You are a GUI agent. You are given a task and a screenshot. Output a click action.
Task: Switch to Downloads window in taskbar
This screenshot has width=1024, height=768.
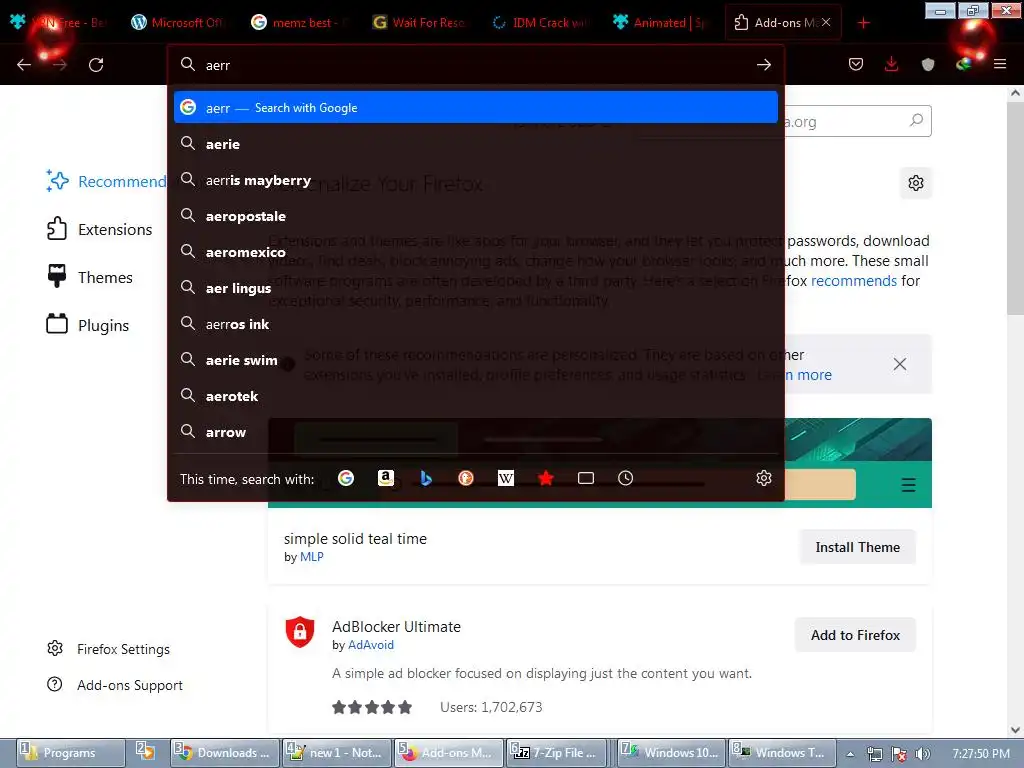click(x=225, y=752)
